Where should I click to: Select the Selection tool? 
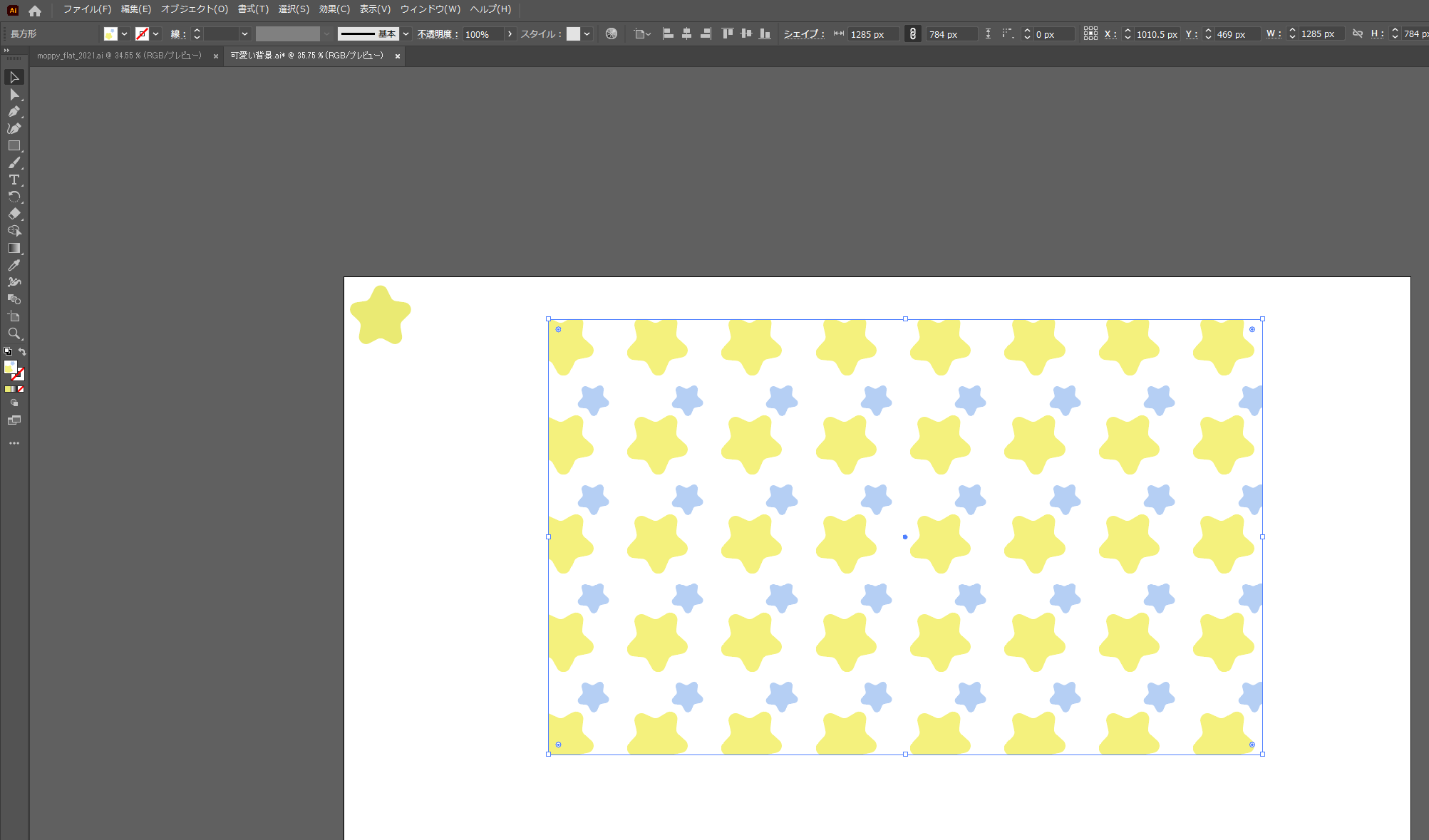(14, 77)
